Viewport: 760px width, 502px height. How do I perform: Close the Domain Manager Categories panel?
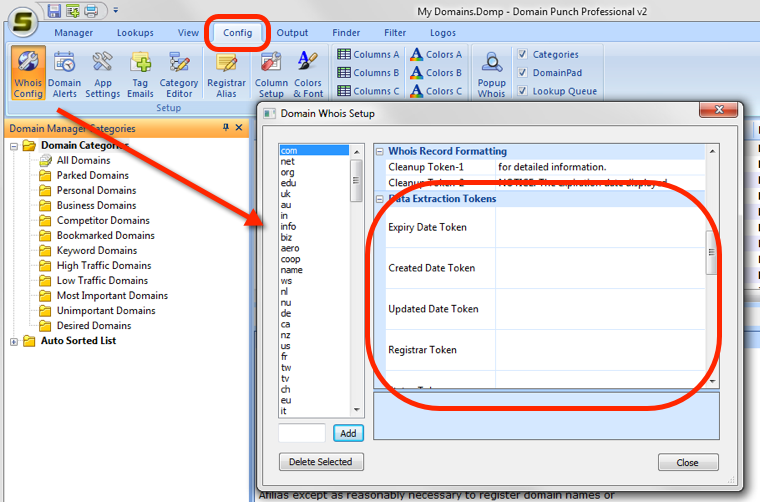pos(239,127)
